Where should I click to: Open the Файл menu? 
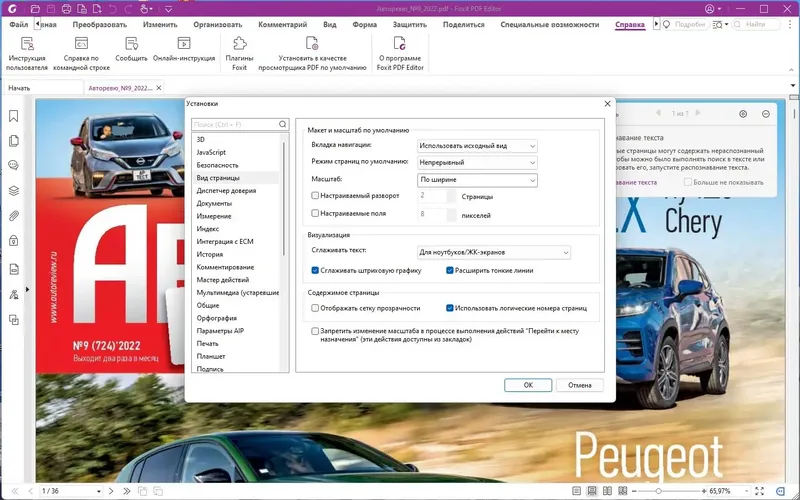[18, 24]
